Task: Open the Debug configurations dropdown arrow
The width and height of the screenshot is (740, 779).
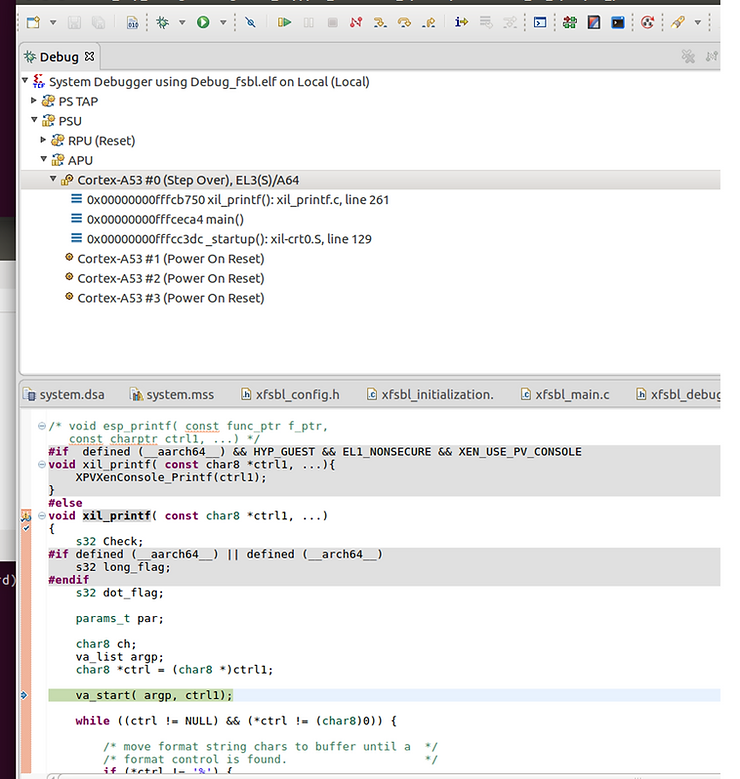Action: [x=182, y=22]
